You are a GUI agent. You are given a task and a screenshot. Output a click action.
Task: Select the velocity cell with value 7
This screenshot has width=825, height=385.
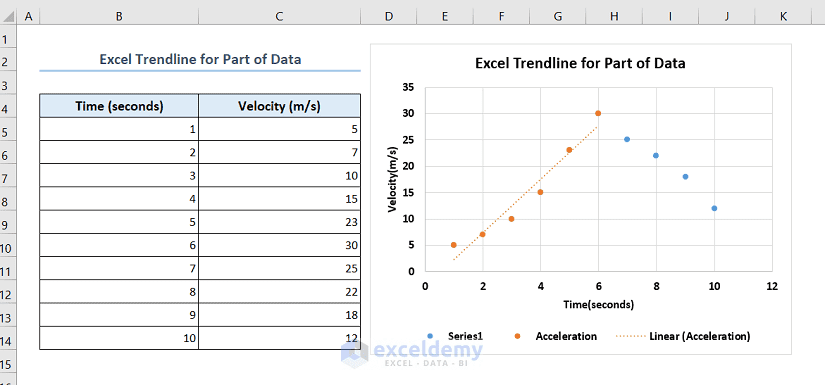279,152
